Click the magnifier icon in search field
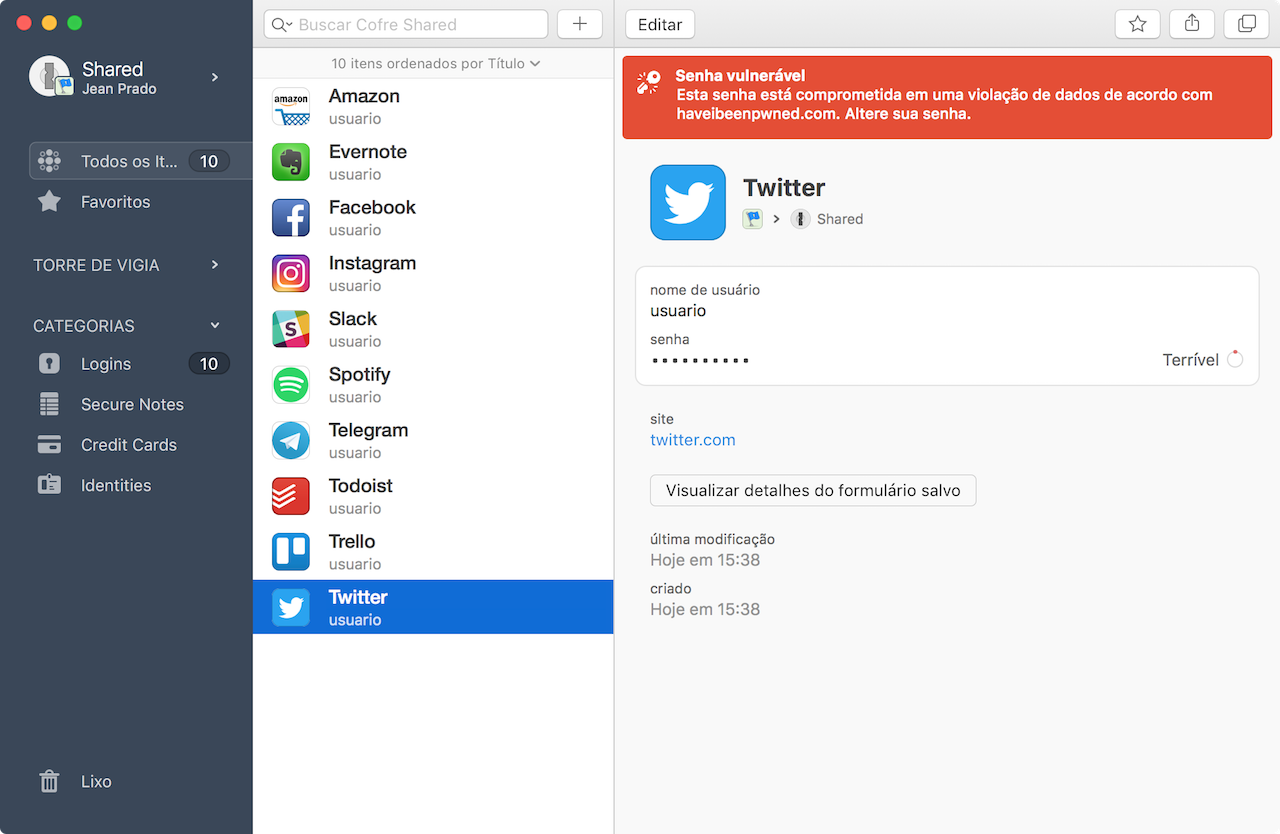Viewport: 1280px width, 834px height. [281, 24]
